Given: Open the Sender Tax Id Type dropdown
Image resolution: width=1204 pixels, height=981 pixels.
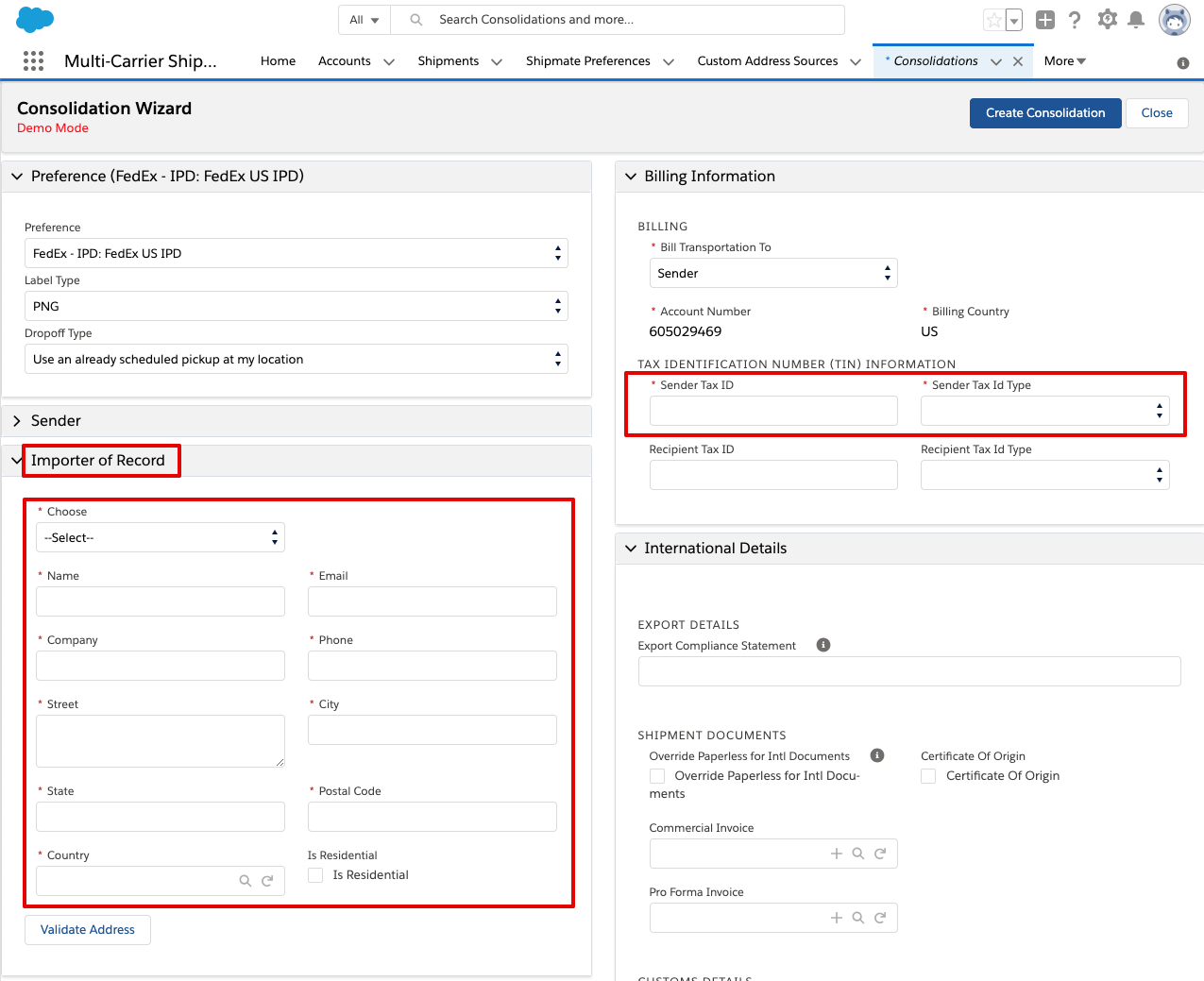Looking at the screenshot, I should (1045, 411).
